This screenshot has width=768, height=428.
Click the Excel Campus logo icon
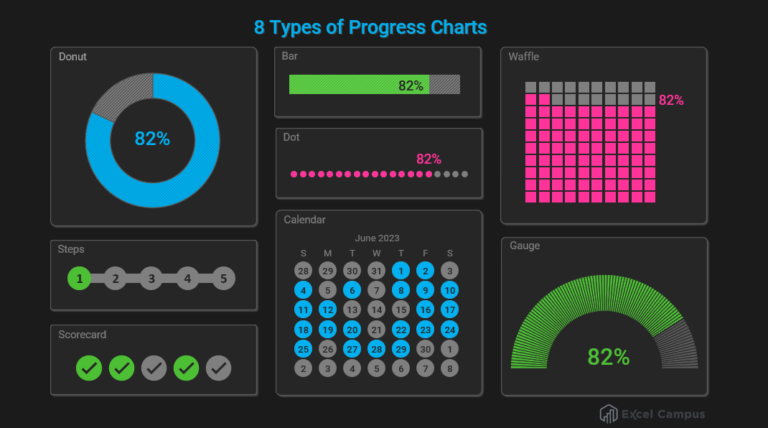click(608, 413)
